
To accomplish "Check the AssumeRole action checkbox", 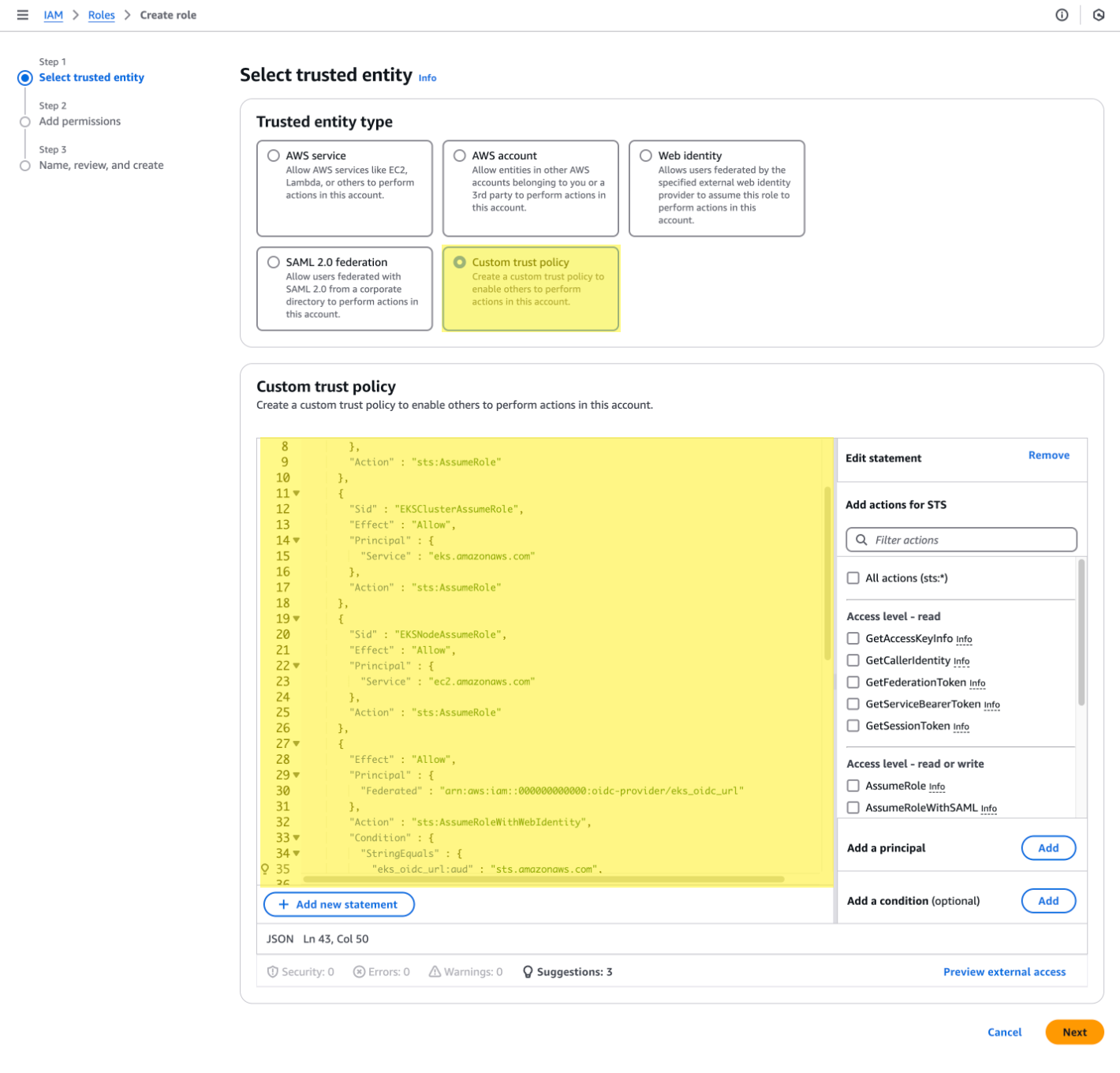I will [x=853, y=786].
